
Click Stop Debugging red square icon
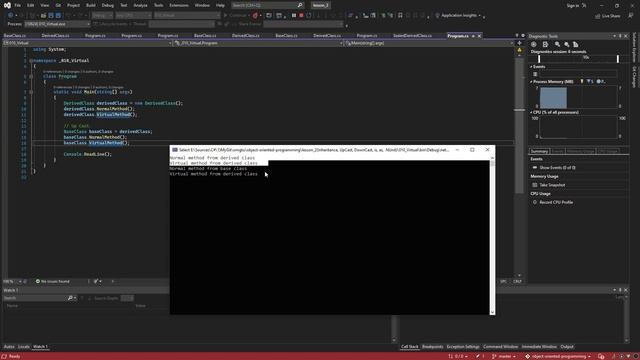click(x=301, y=16)
